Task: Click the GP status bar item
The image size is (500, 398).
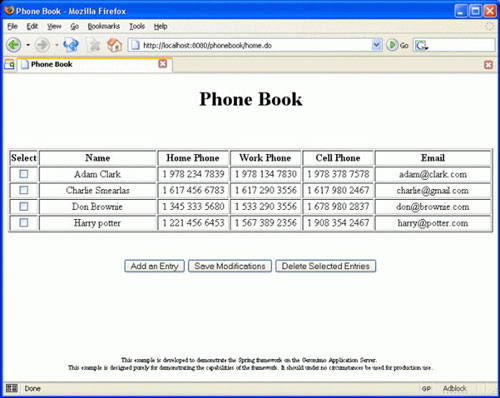Action: [426, 388]
